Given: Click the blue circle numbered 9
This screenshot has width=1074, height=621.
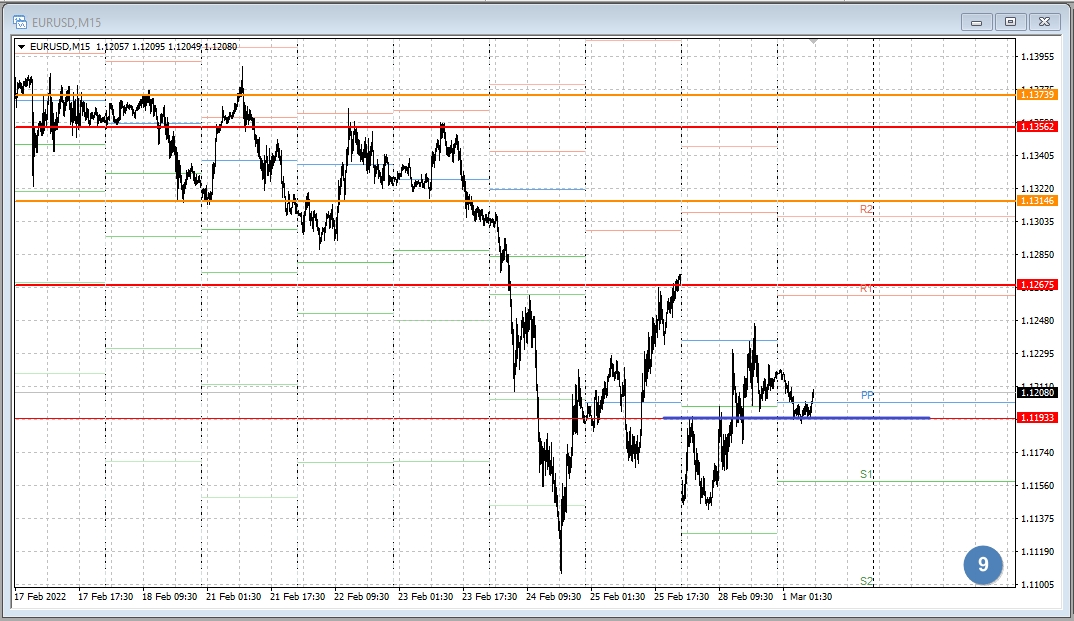Looking at the screenshot, I should point(983,565).
